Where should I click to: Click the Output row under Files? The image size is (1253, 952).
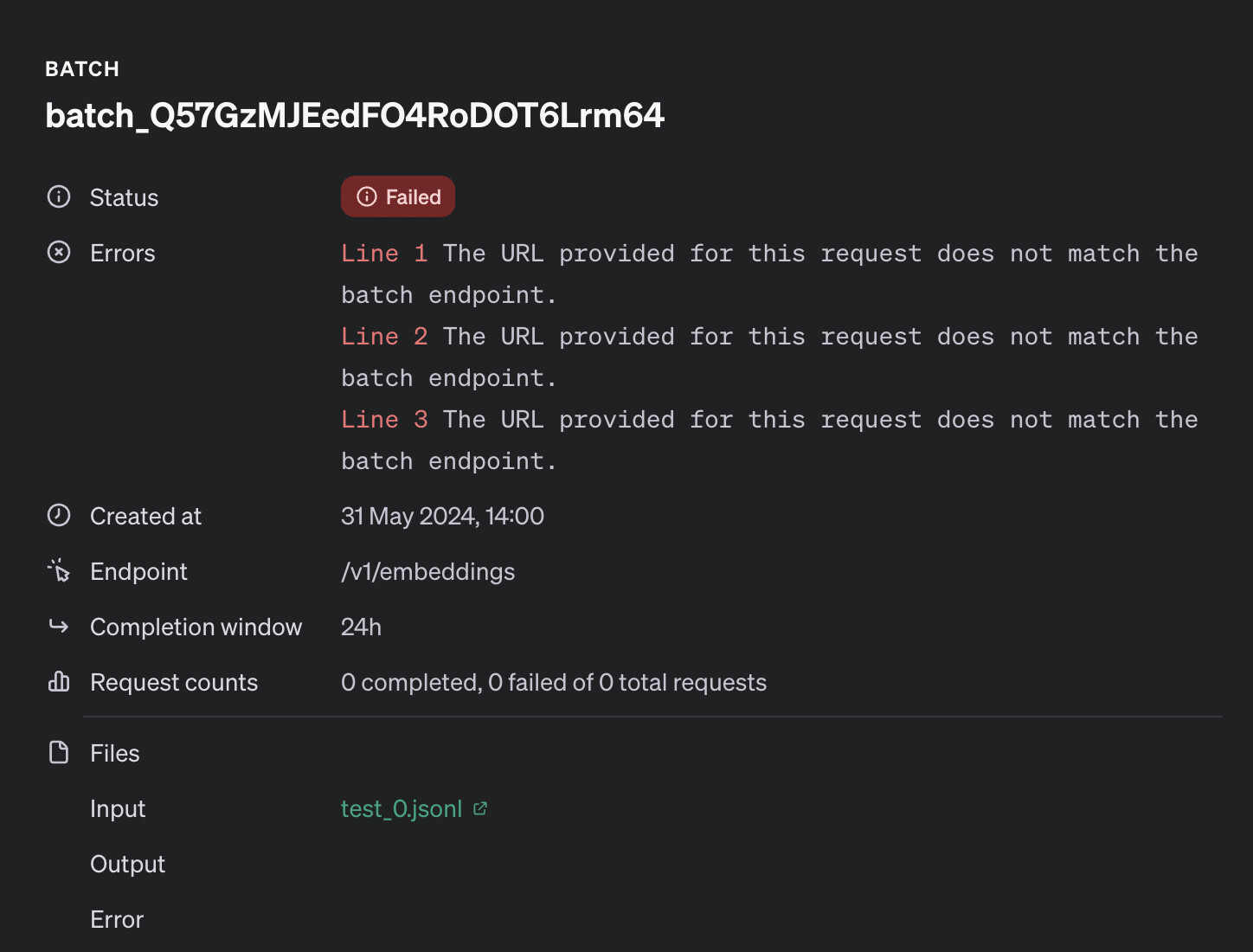(x=127, y=863)
